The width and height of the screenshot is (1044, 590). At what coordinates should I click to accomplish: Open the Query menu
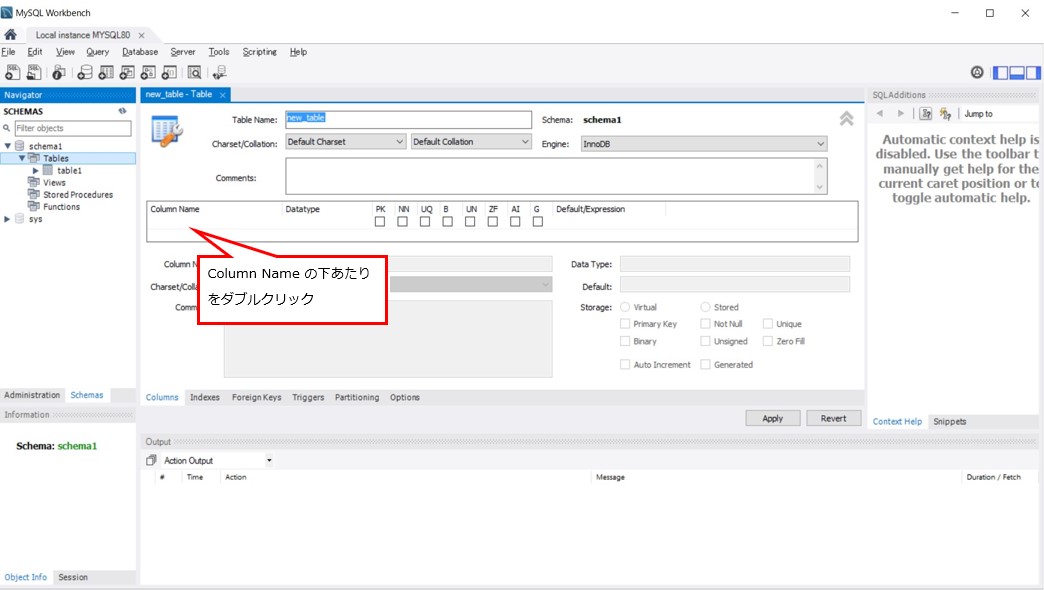(97, 52)
